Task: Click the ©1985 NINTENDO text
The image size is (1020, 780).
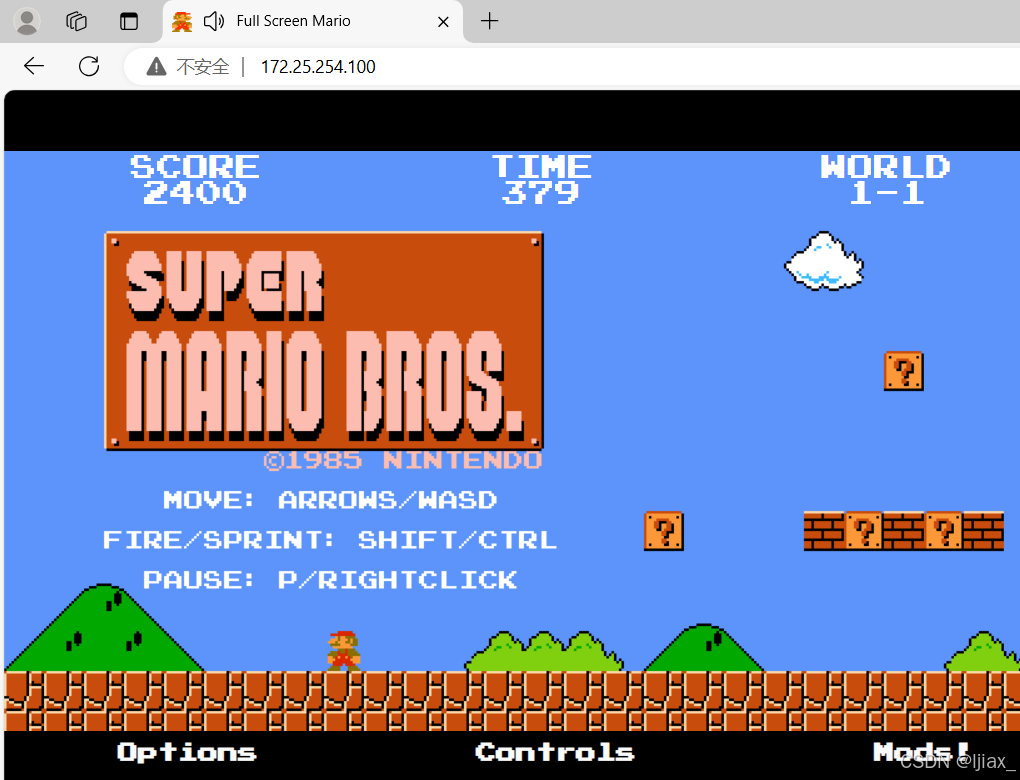Action: point(403,461)
